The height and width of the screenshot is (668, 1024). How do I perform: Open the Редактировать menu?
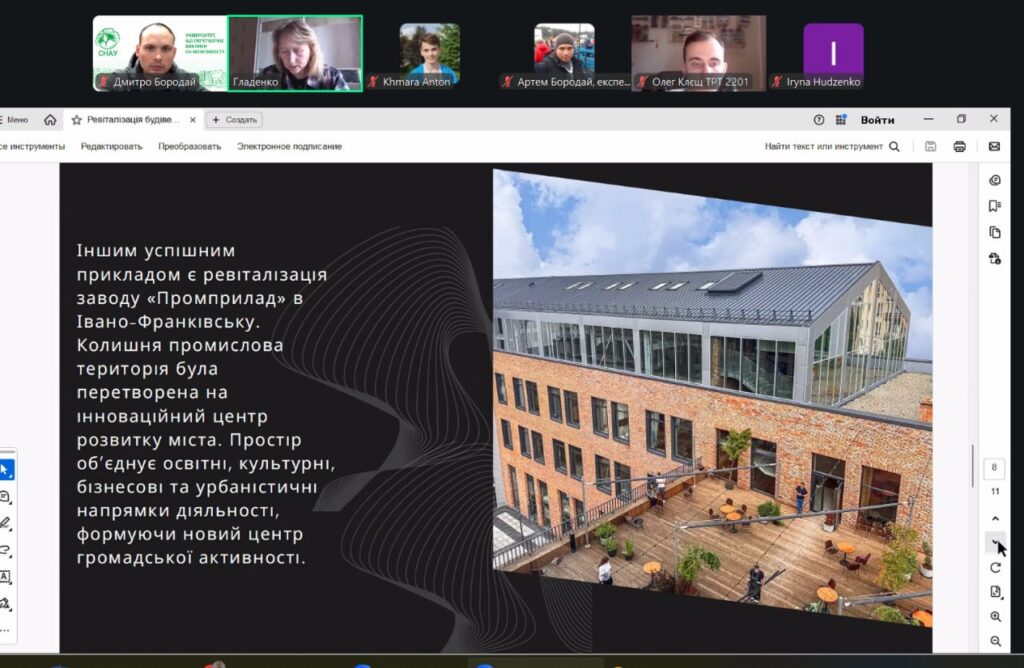click(x=111, y=146)
